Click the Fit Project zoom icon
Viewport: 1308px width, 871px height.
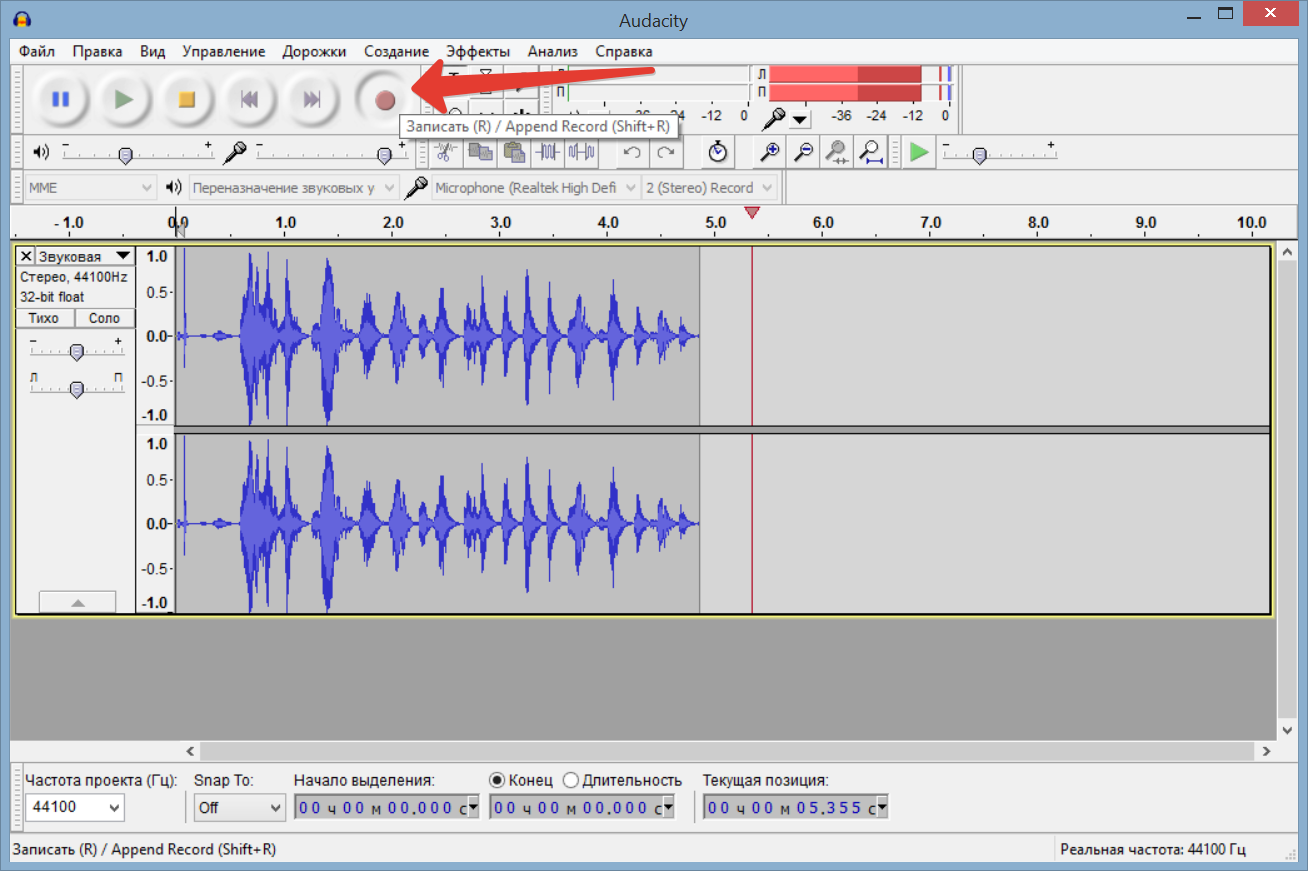point(871,152)
